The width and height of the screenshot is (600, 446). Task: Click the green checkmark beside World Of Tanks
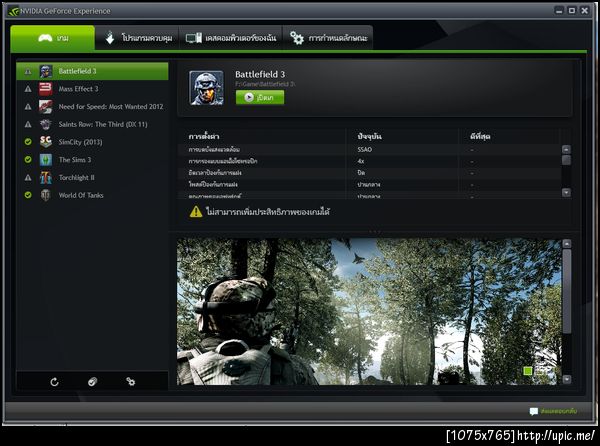(x=28, y=195)
